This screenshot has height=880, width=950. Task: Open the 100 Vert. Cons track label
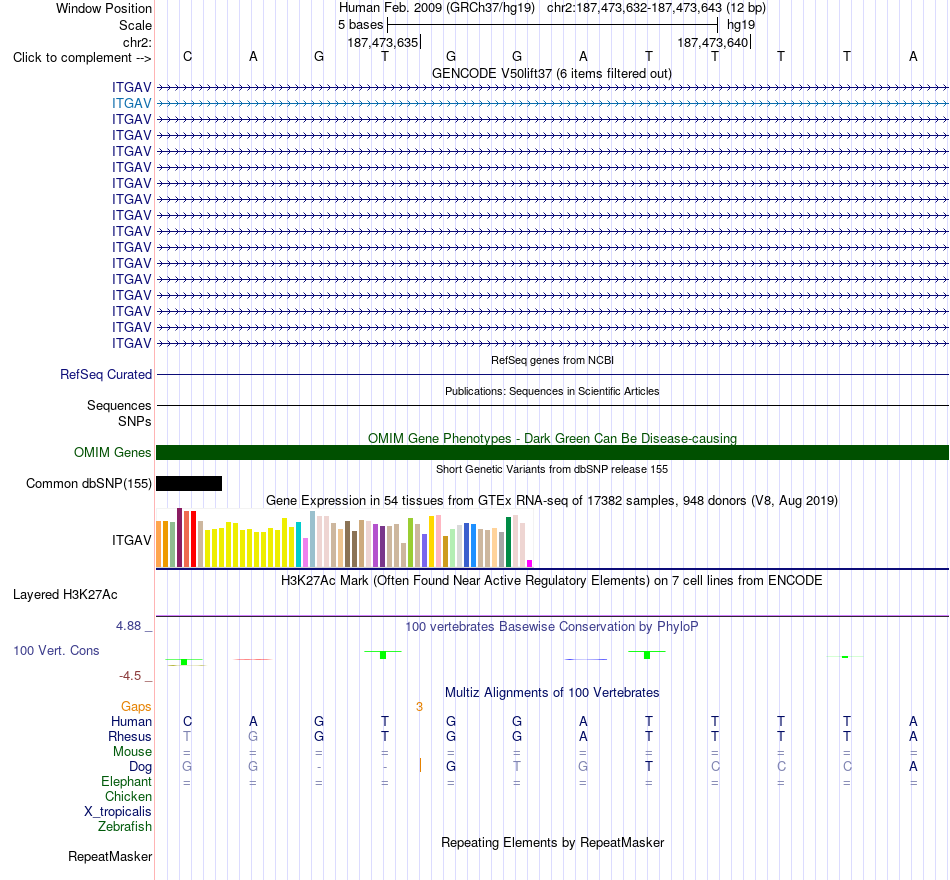(x=56, y=650)
